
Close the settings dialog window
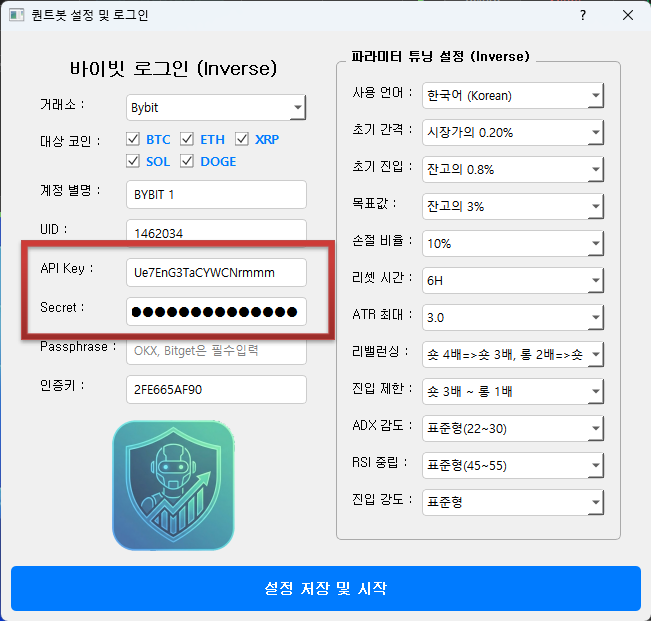point(627,15)
